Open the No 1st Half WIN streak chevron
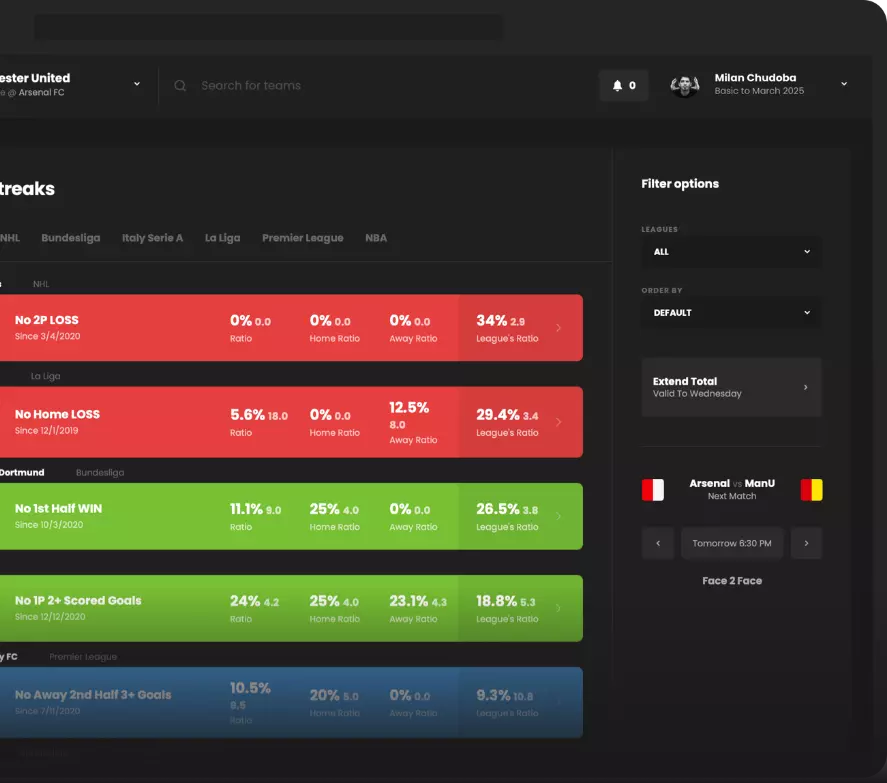 pos(558,517)
